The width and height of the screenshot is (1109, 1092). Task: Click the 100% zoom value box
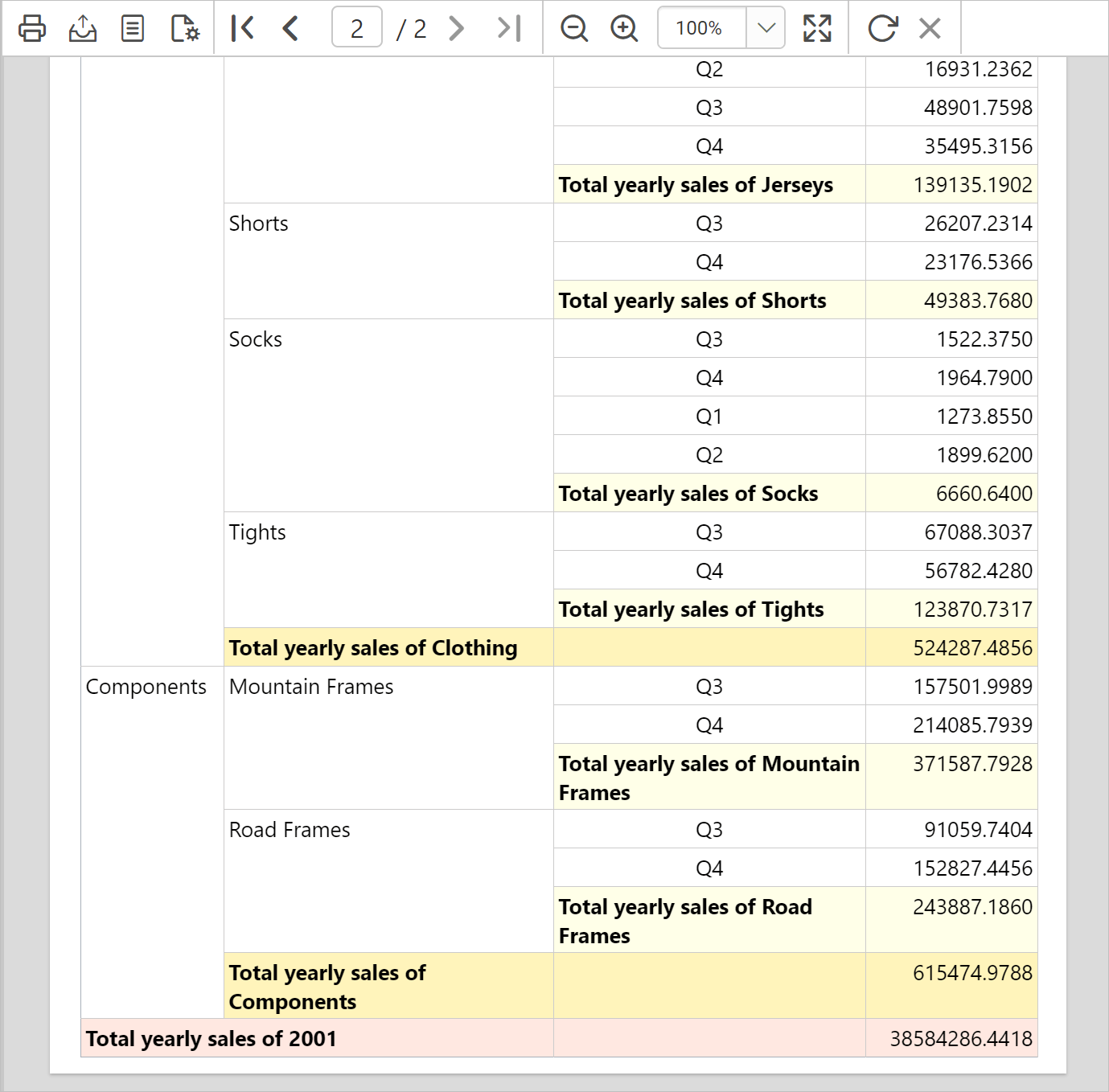[702, 28]
